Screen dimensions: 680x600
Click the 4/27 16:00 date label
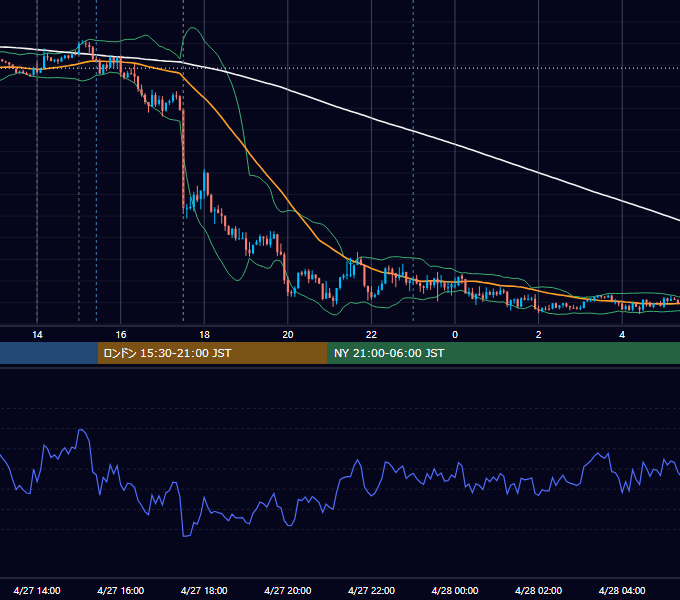(121, 590)
